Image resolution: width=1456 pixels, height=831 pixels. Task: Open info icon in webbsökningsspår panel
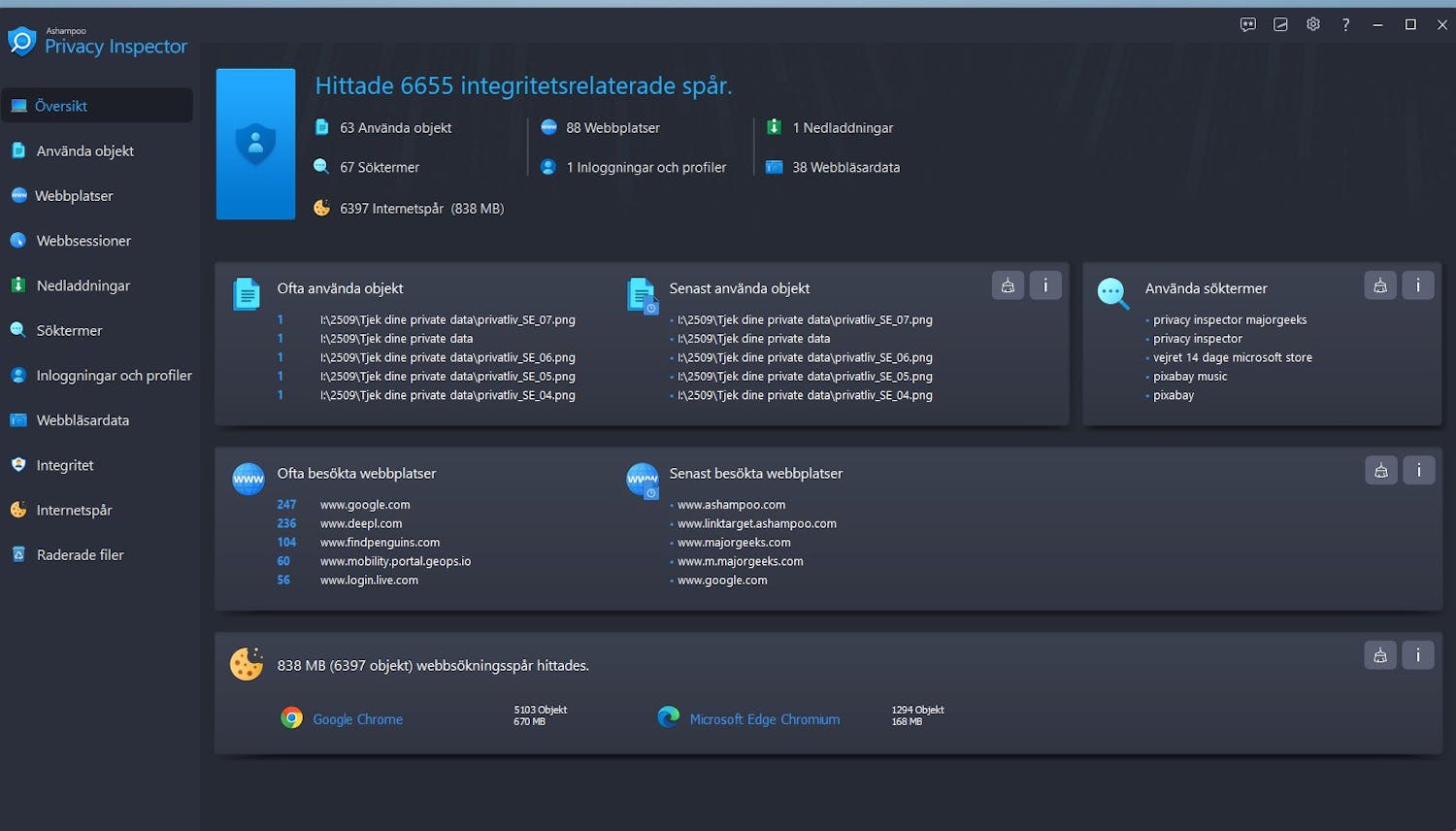click(x=1418, y=655)
